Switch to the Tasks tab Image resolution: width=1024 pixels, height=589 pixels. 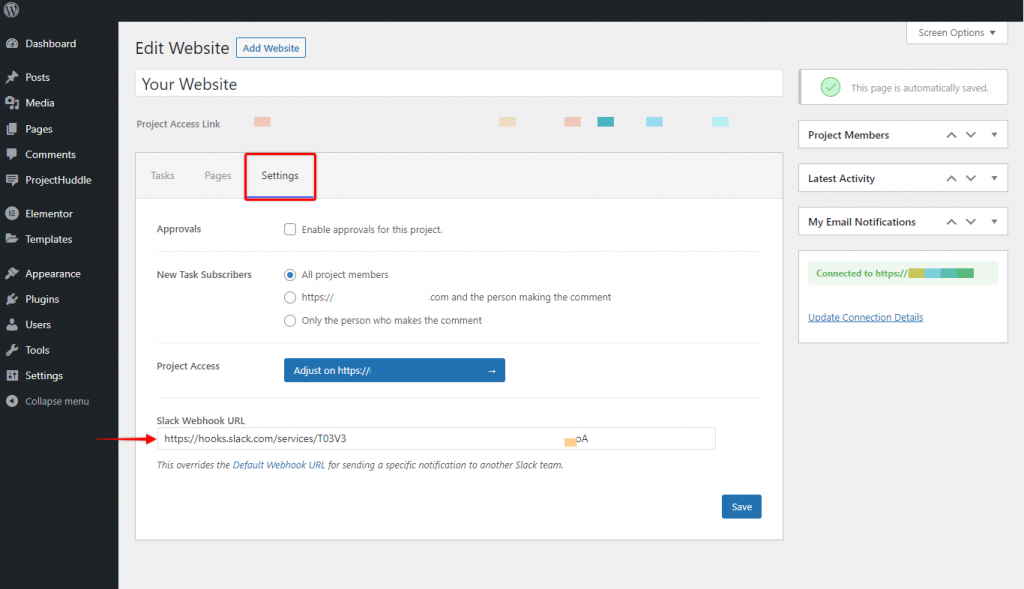163,175
